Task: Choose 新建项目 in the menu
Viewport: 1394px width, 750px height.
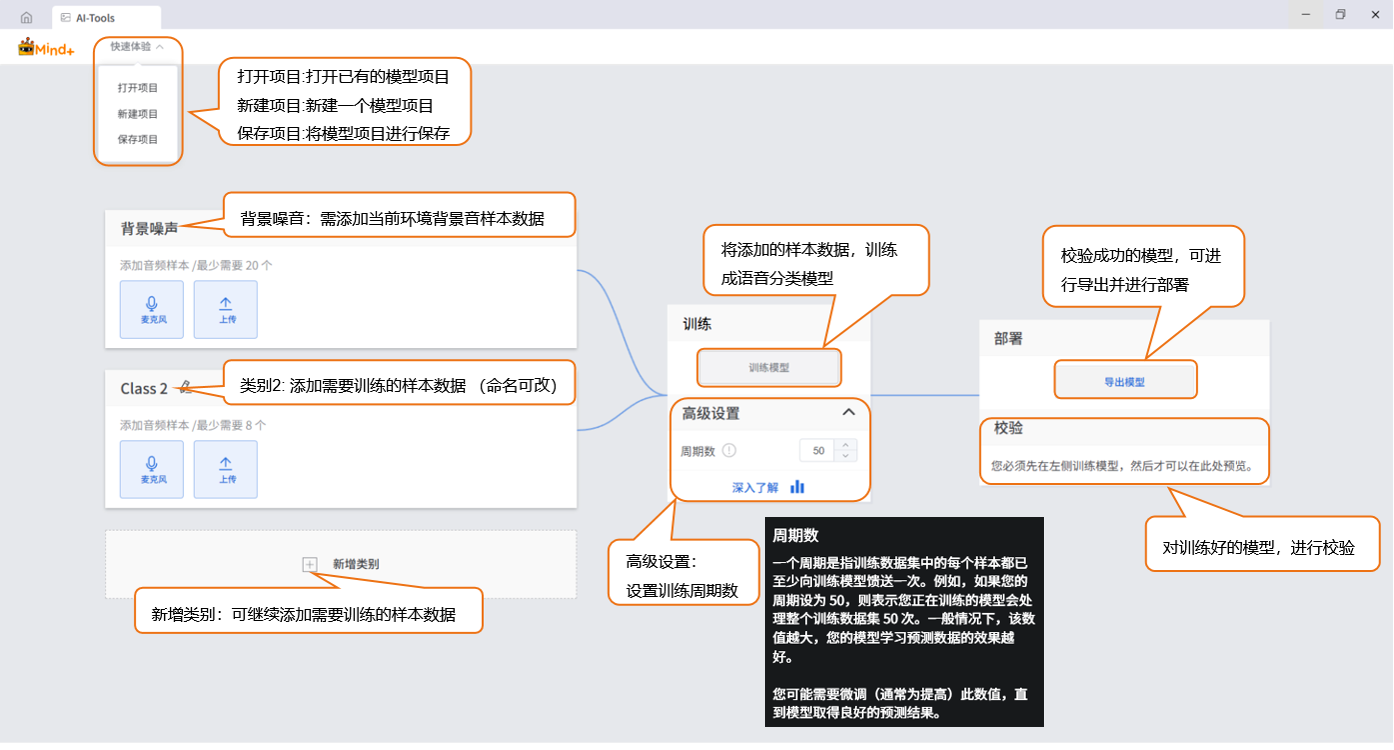Action: point(138,114)
